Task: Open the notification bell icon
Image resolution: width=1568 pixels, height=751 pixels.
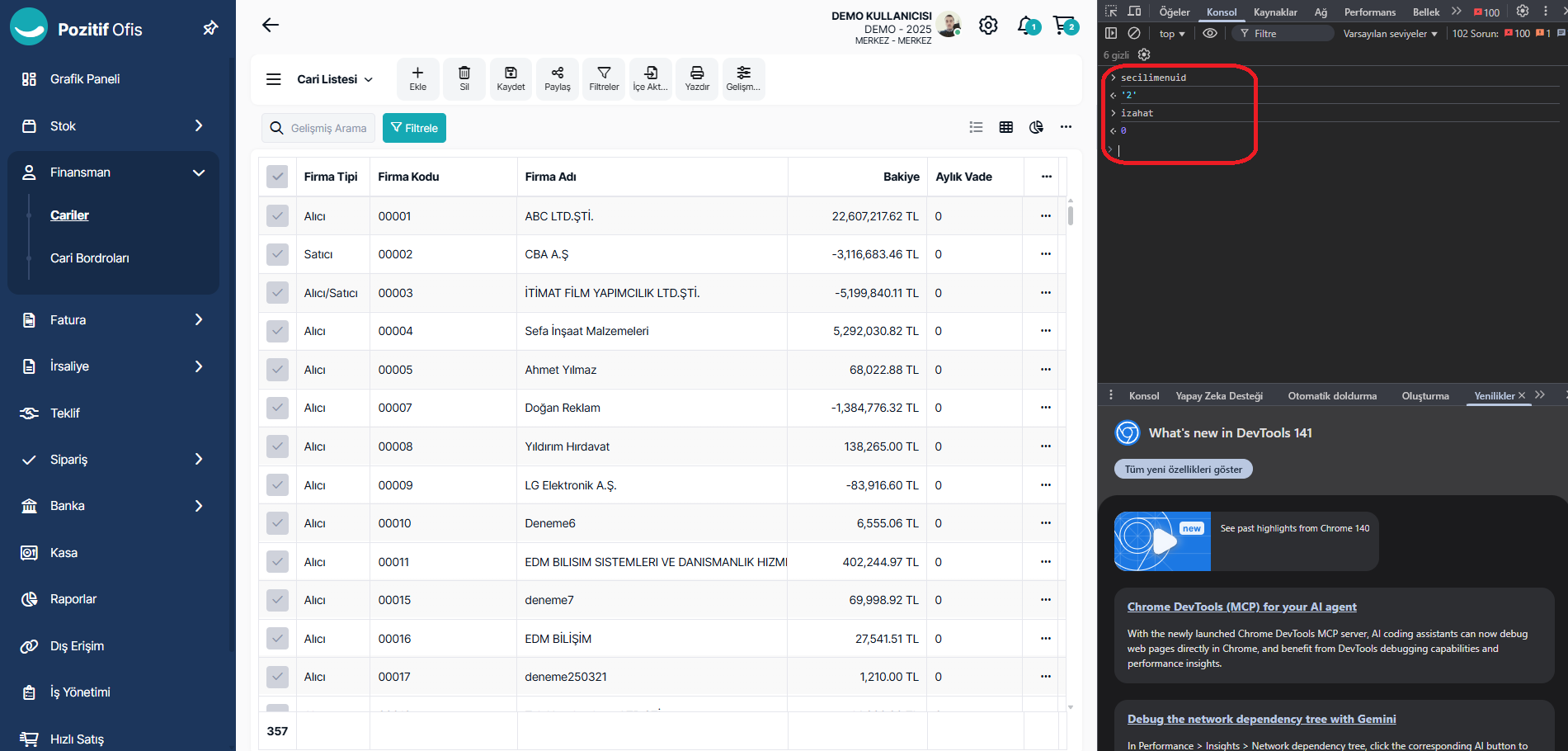Action: click(x=1026, y=26)
